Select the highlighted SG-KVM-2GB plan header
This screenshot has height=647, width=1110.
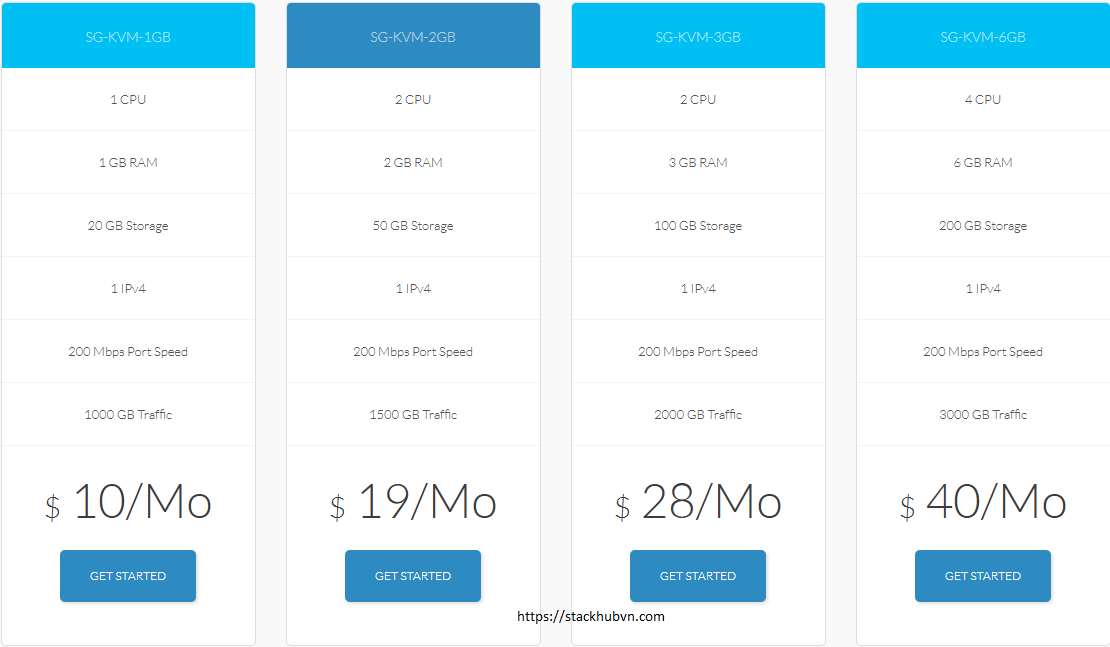tap(413, 37)
